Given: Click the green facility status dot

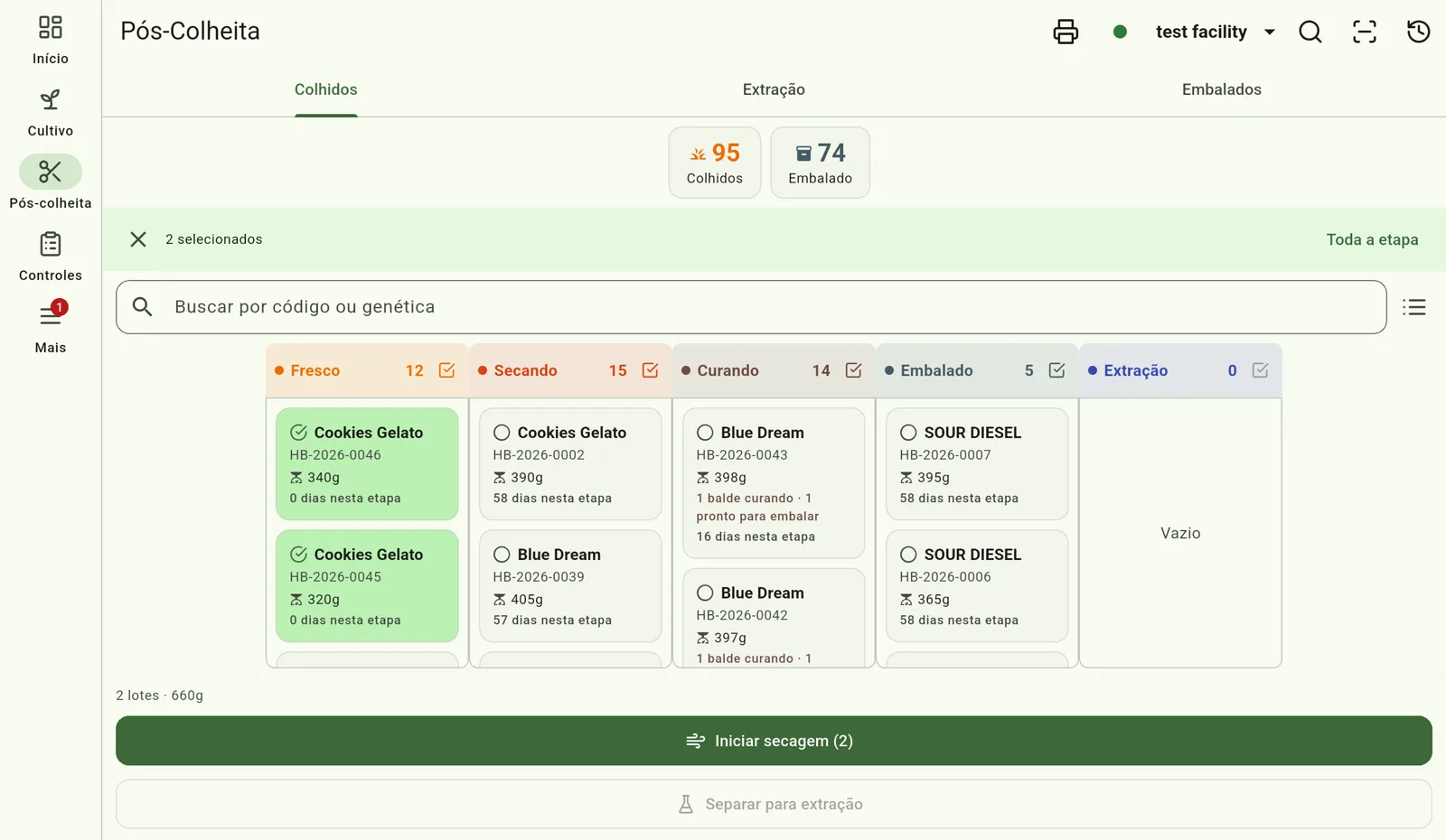Looking at the screenshot, I should (1120, 32).
